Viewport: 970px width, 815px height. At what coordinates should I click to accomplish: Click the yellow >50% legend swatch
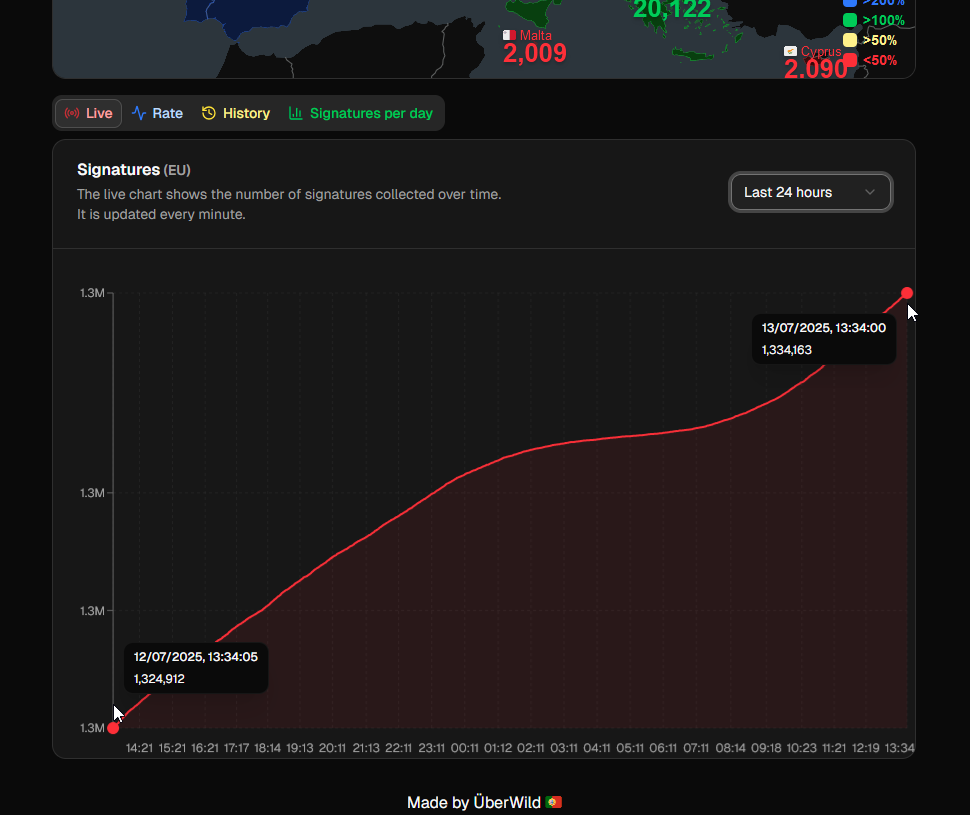click(x=850, y=40)
